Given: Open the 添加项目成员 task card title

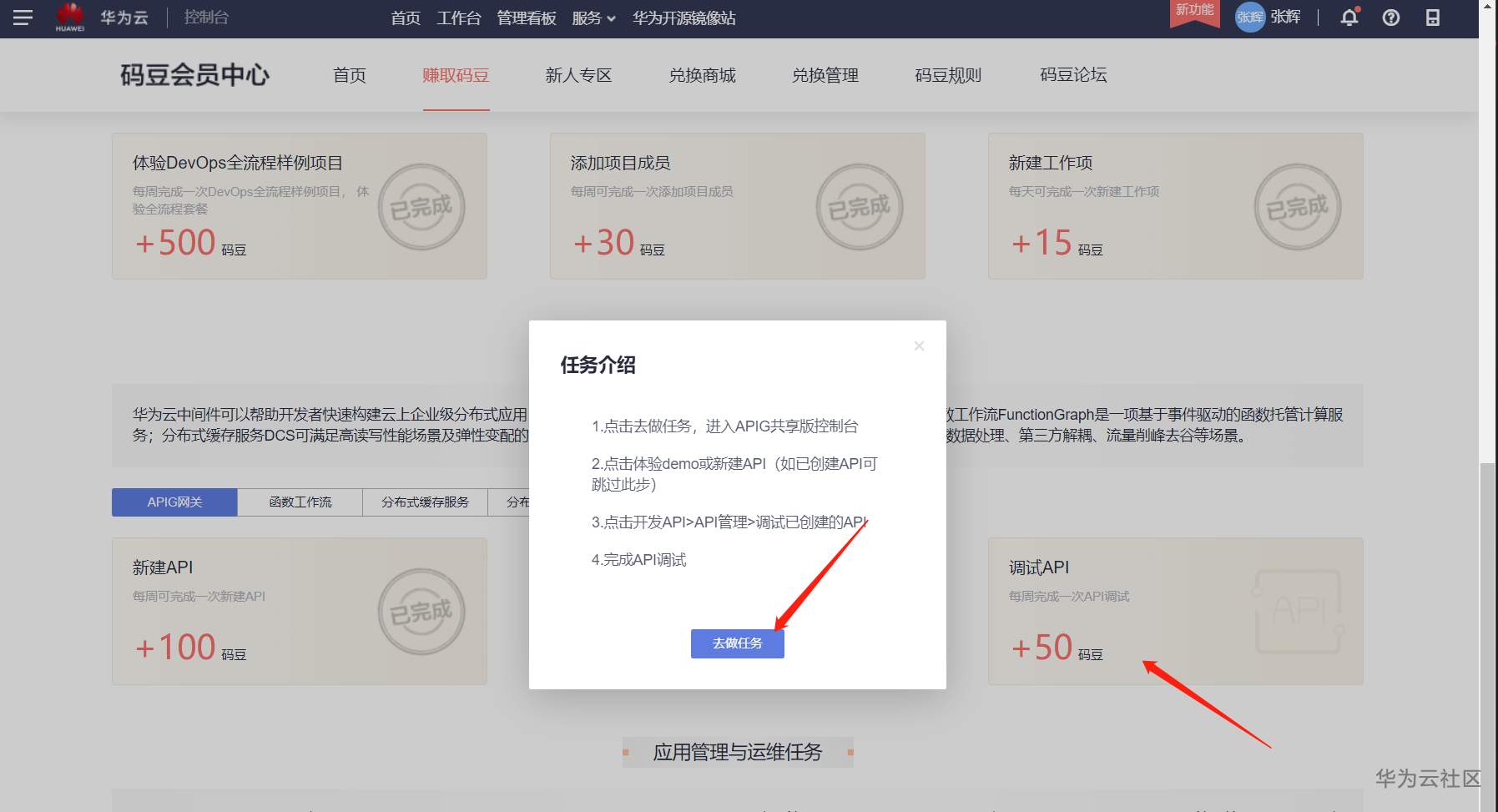Looking at the screenshot, I should [621, 163].
